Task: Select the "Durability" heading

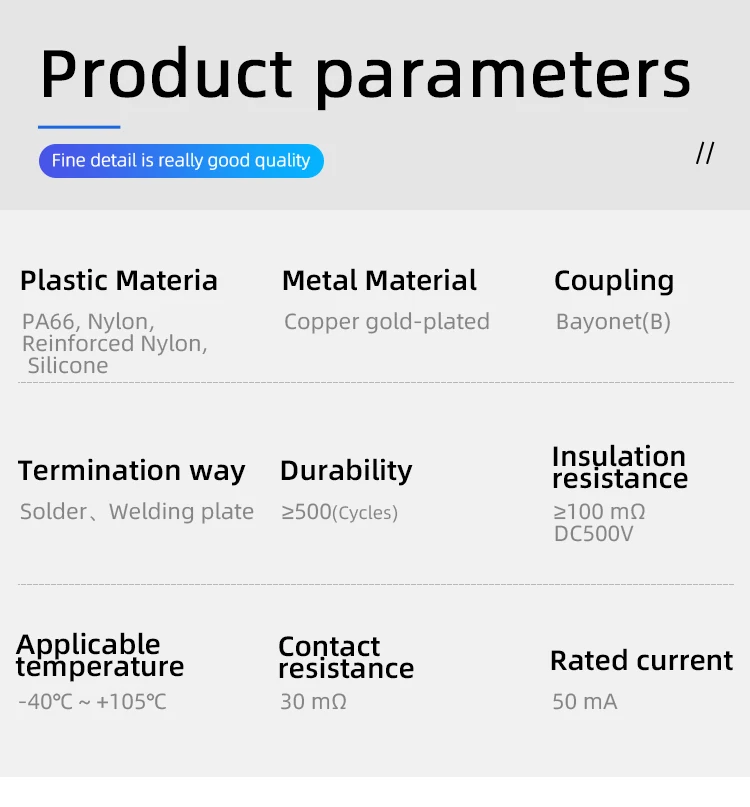Action: (346, 471)
